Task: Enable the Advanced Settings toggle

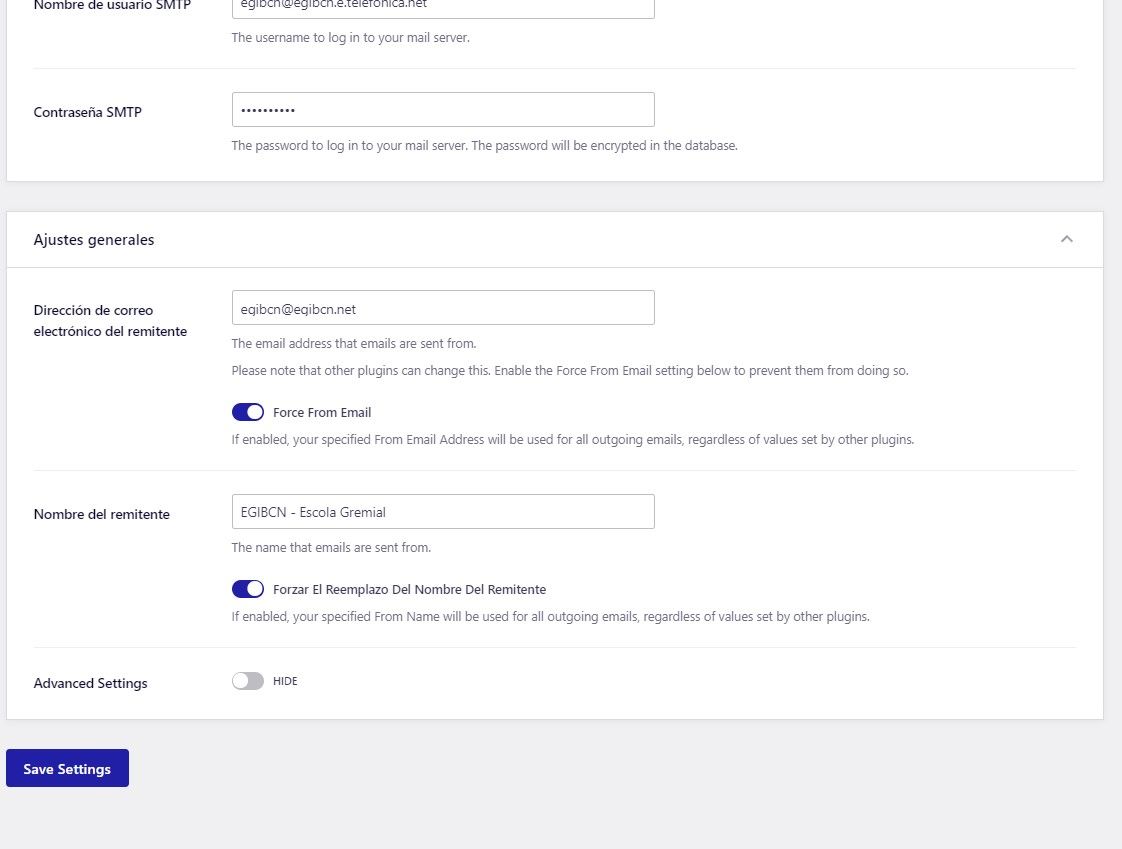Action: 248,681
